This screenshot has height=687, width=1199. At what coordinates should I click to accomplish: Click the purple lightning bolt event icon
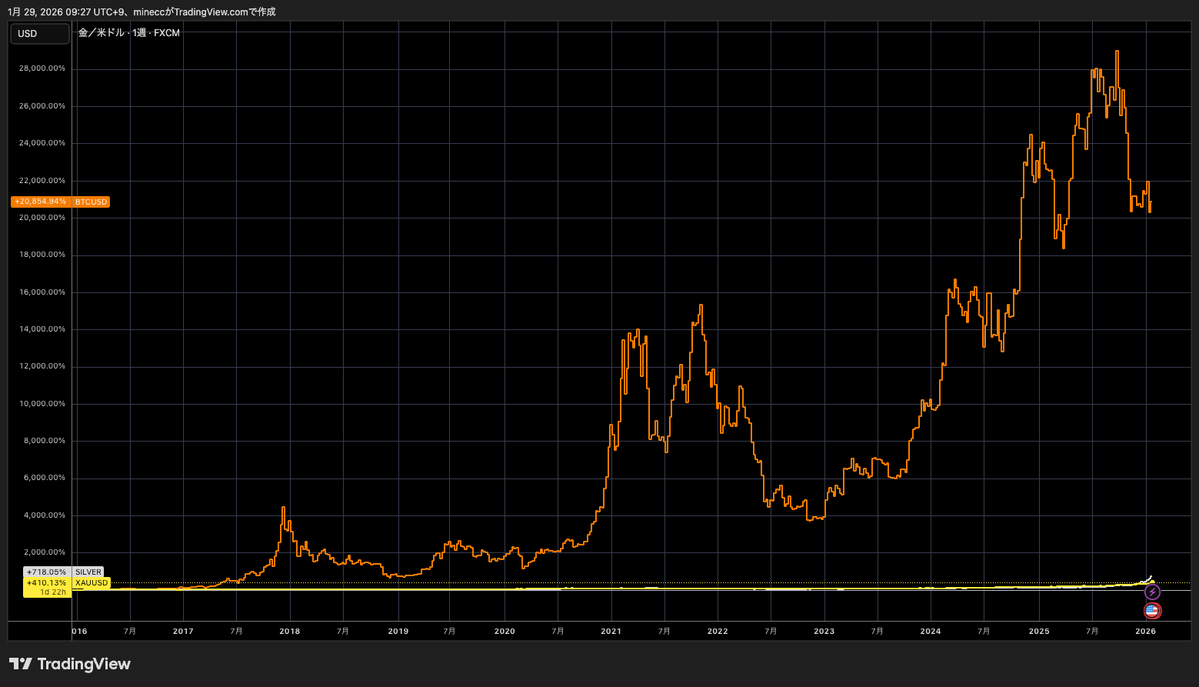(x=1152, y=591)
